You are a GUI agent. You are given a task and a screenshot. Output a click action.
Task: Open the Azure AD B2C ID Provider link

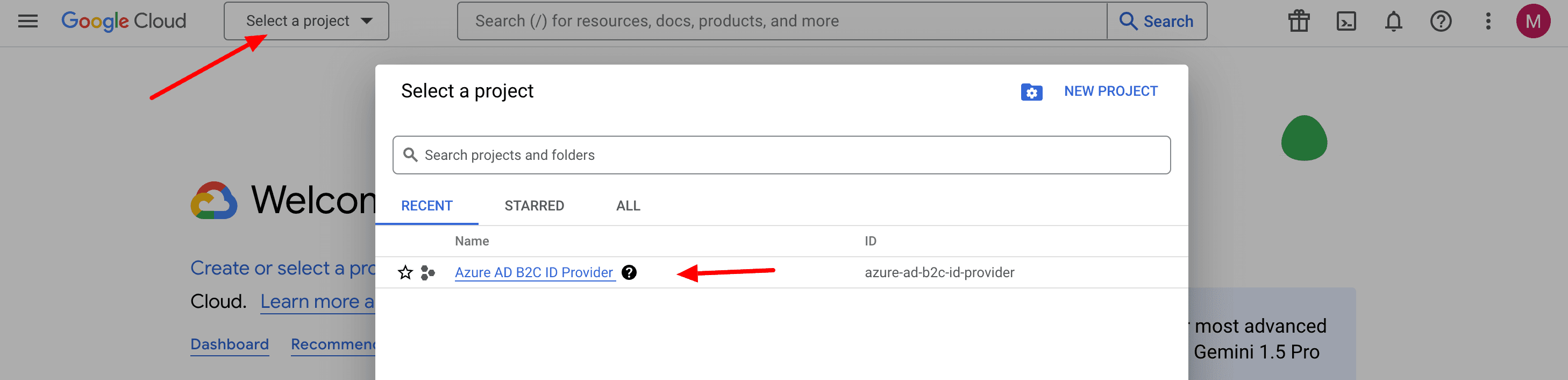click(x=533, y=272)
